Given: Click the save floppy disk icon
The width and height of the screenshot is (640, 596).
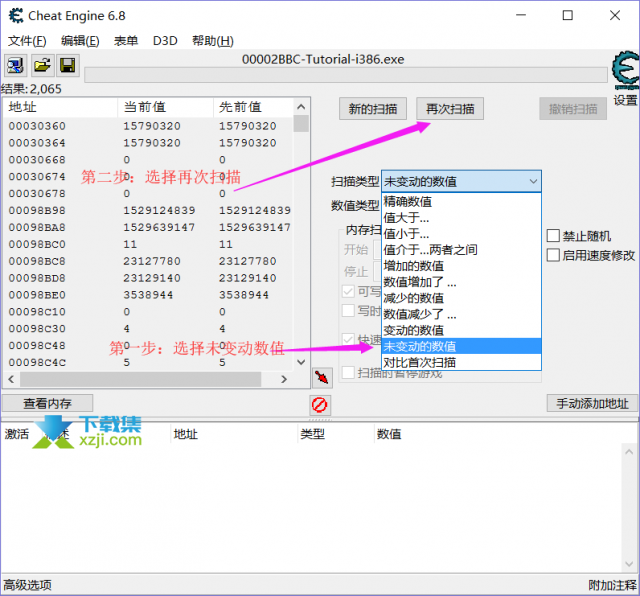Looking at the screenshot, I should [x=67, y=65].
